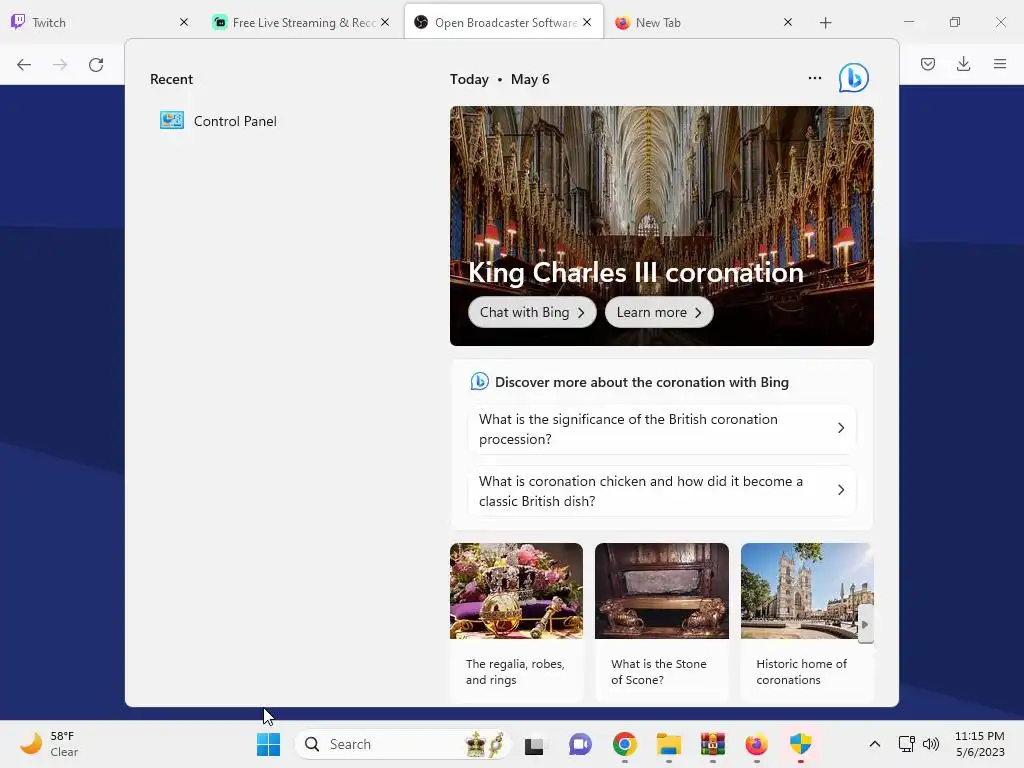Open the Bing chat icon in search panel
The width and height of the screenshot is (1024, 768).
pos(854,78)
